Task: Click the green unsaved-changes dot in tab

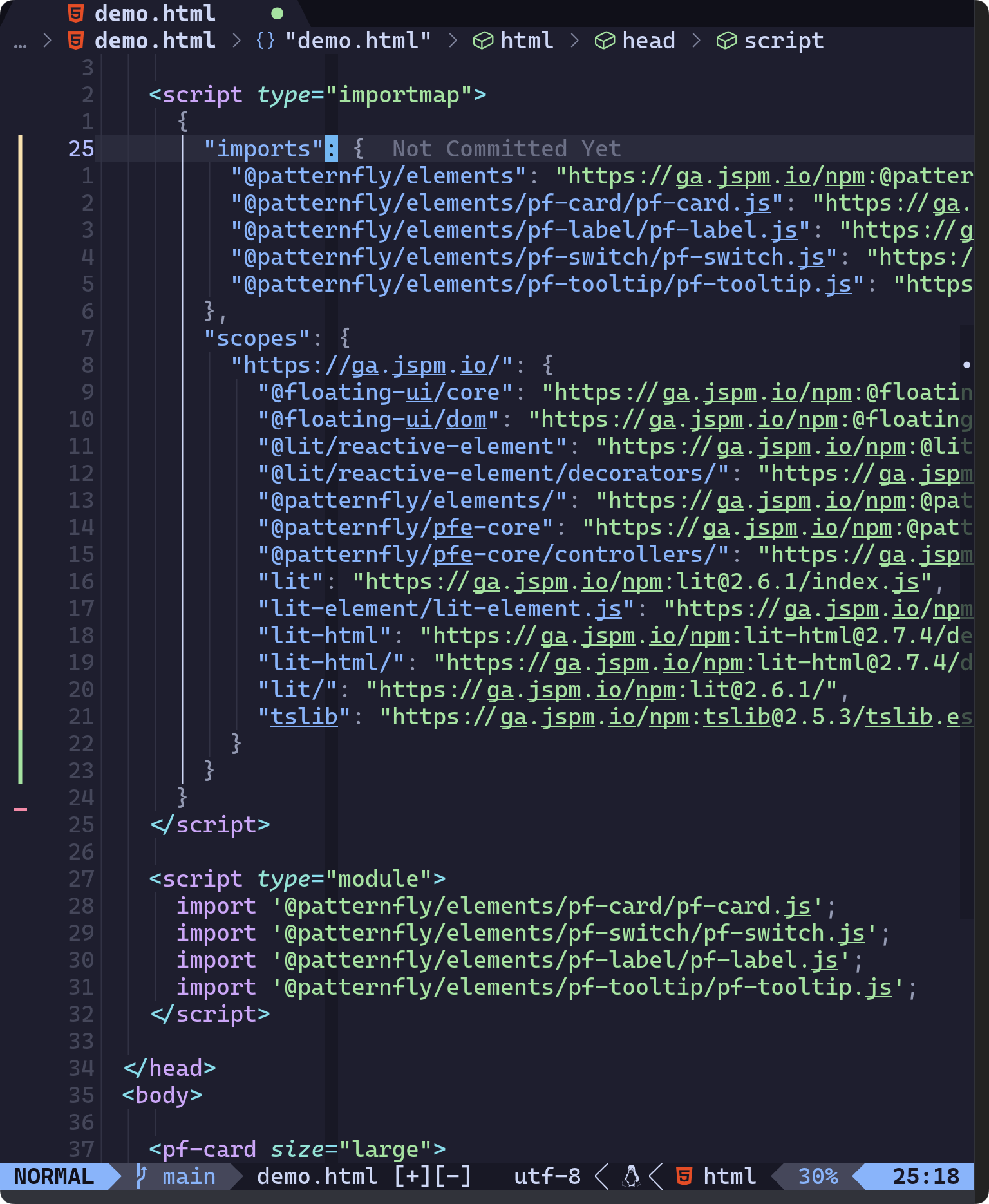Action: point(277,13)
